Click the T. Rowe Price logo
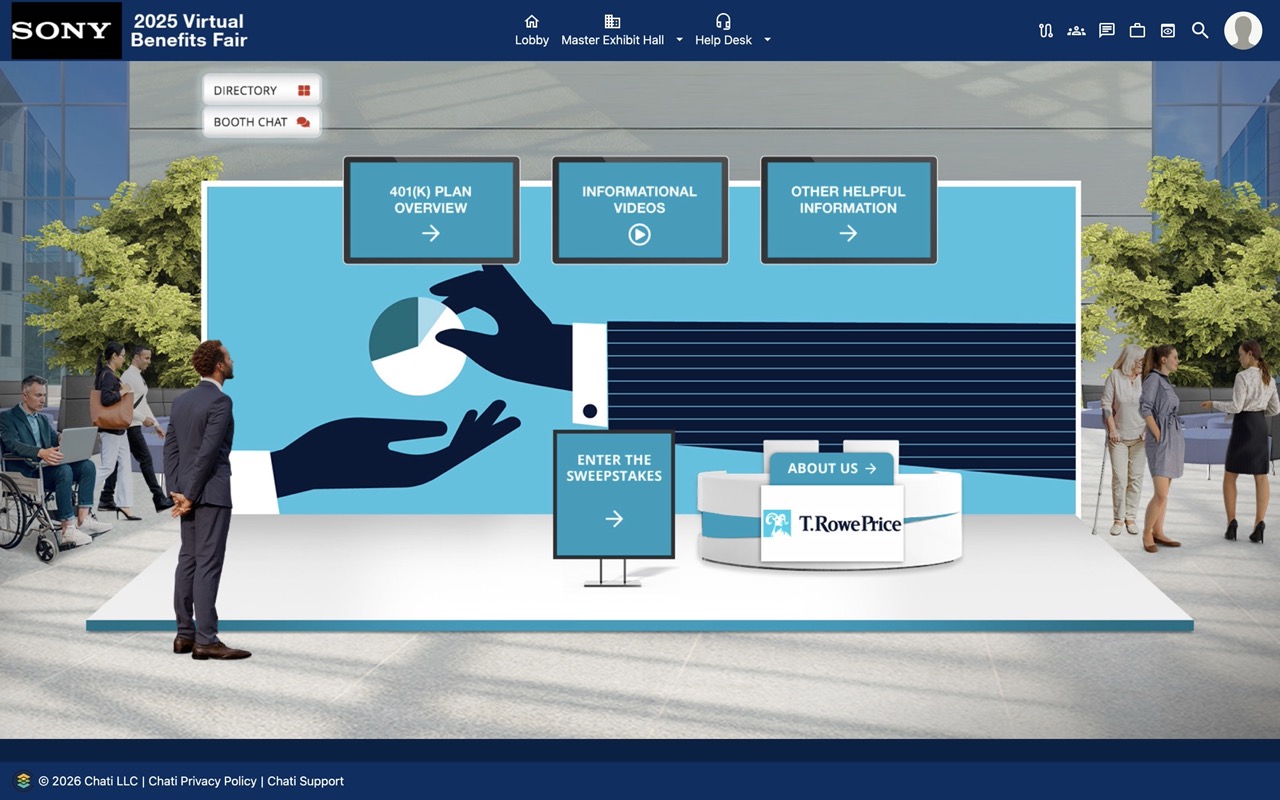This screenshot has width=1280, height=800. [832, 523]
